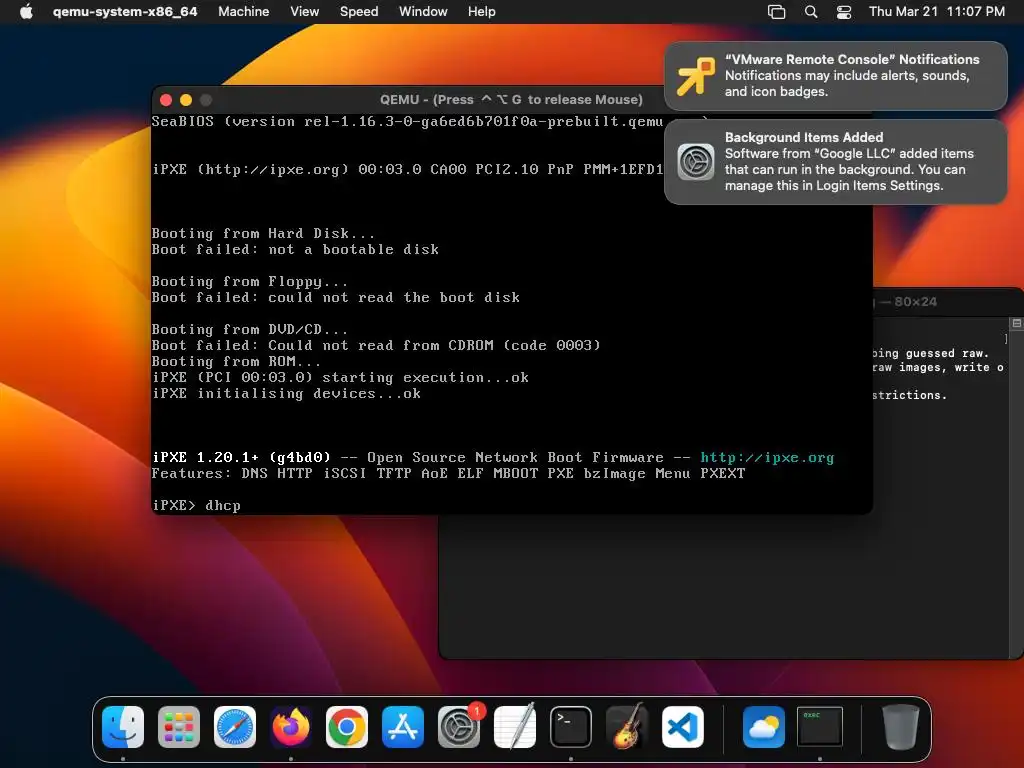
Task: Open Control Center icon in menu bar
Action: [x=844, y=12]
